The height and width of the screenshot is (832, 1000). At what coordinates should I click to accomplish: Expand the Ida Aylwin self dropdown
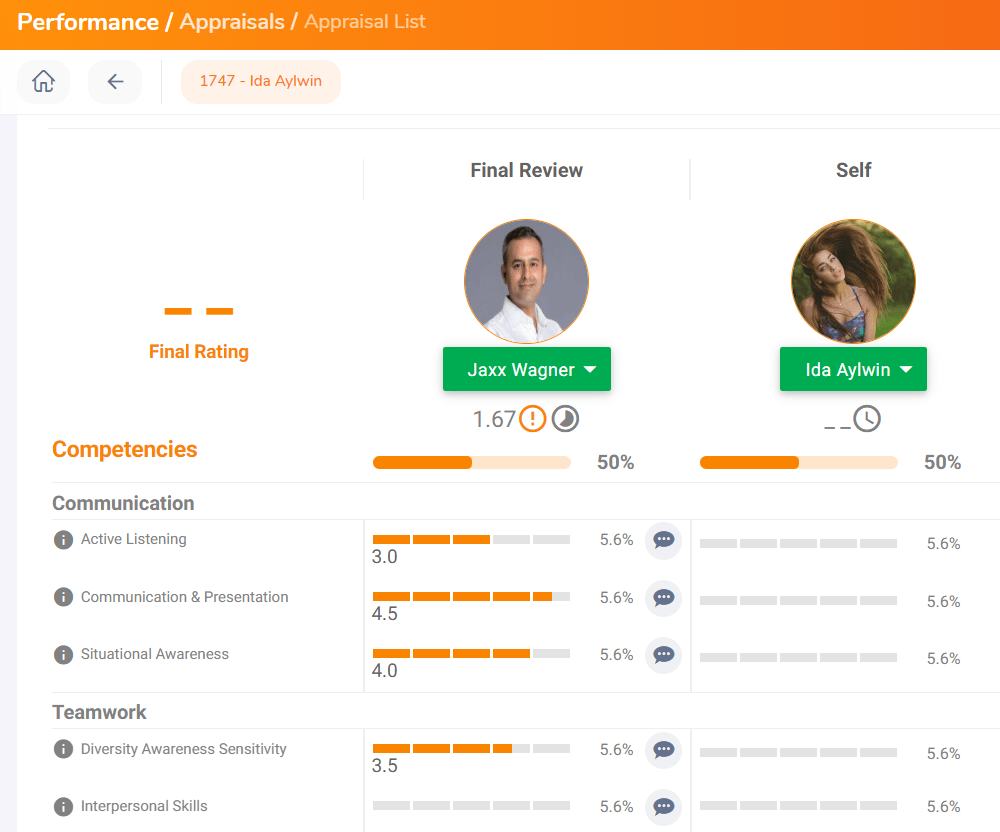[x=853, y=369]
